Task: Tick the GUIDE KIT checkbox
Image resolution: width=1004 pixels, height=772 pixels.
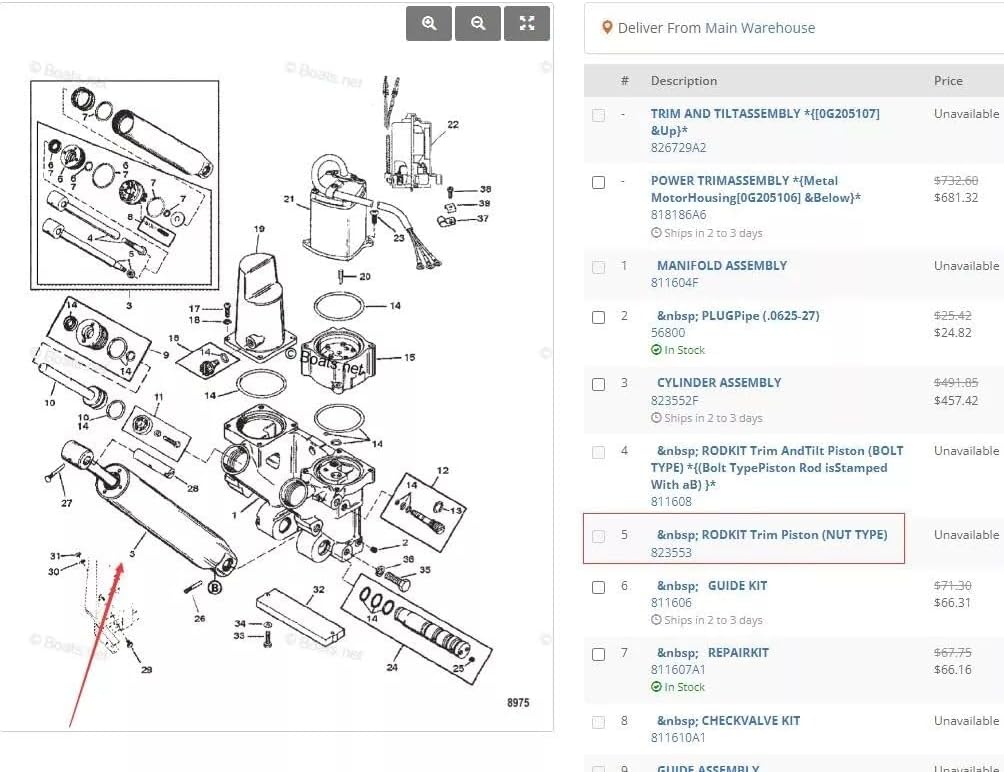Action: click(599, 588)
